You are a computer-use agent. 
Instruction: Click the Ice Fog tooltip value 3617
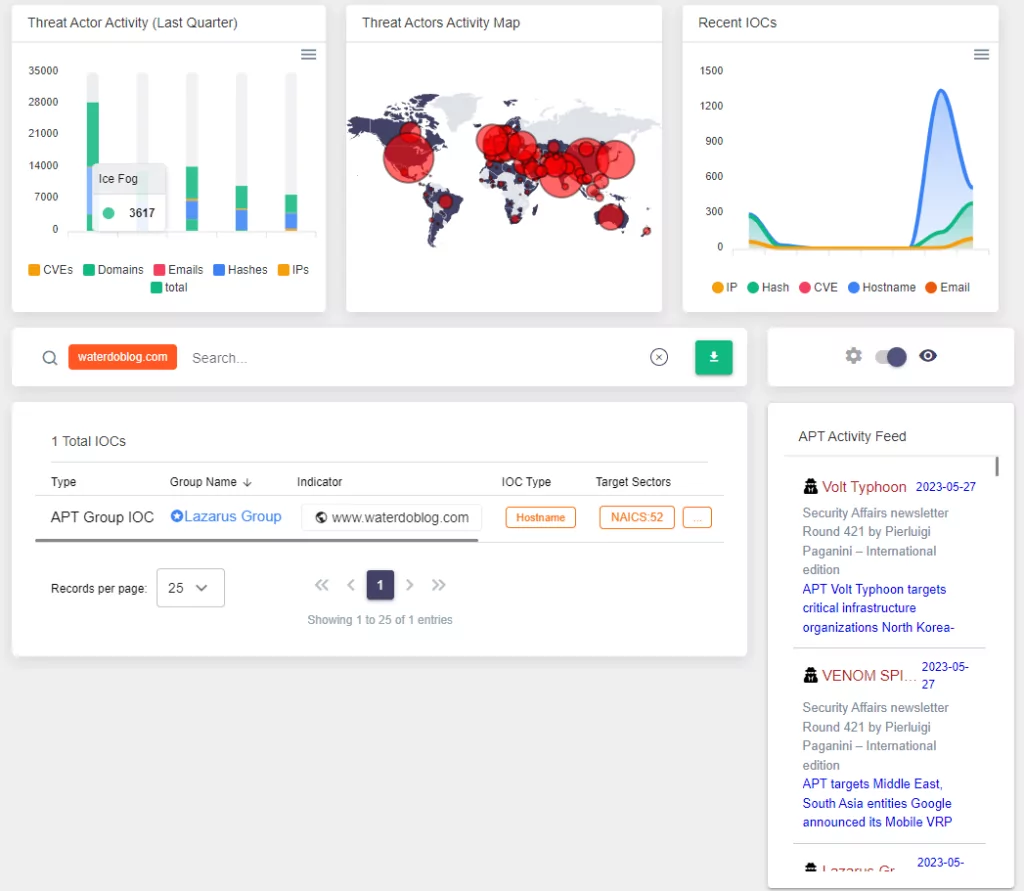(142, 213)
